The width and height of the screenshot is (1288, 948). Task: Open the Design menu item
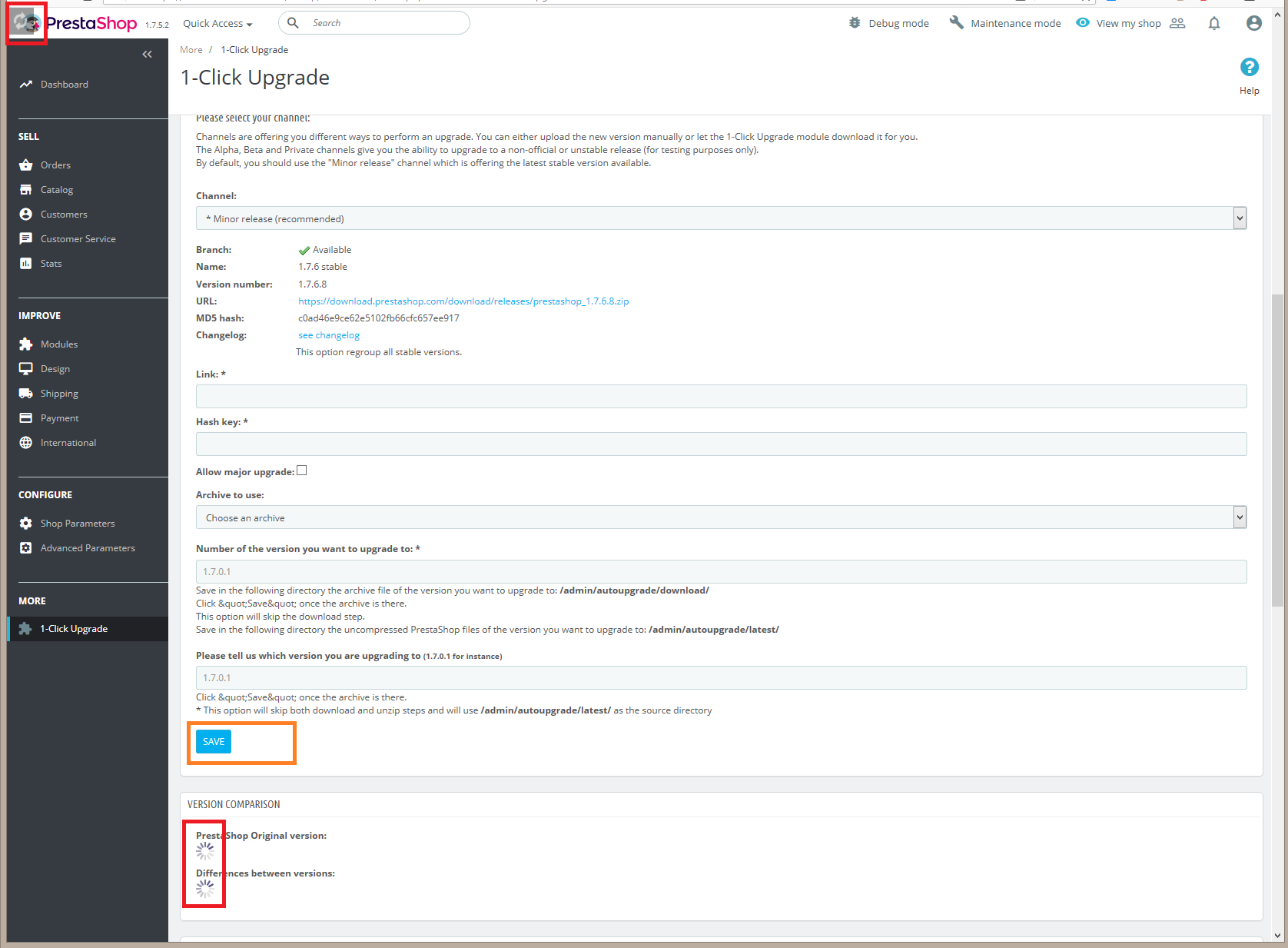(x=55, y=369)
